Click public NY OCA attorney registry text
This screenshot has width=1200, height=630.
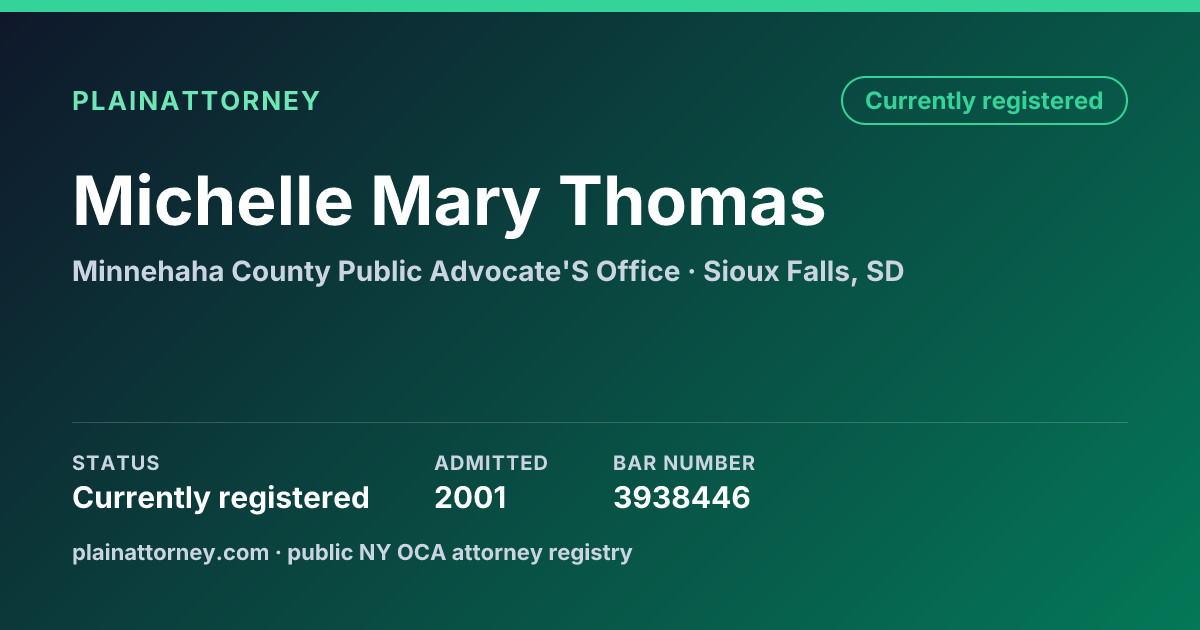[x=460, y=552]
